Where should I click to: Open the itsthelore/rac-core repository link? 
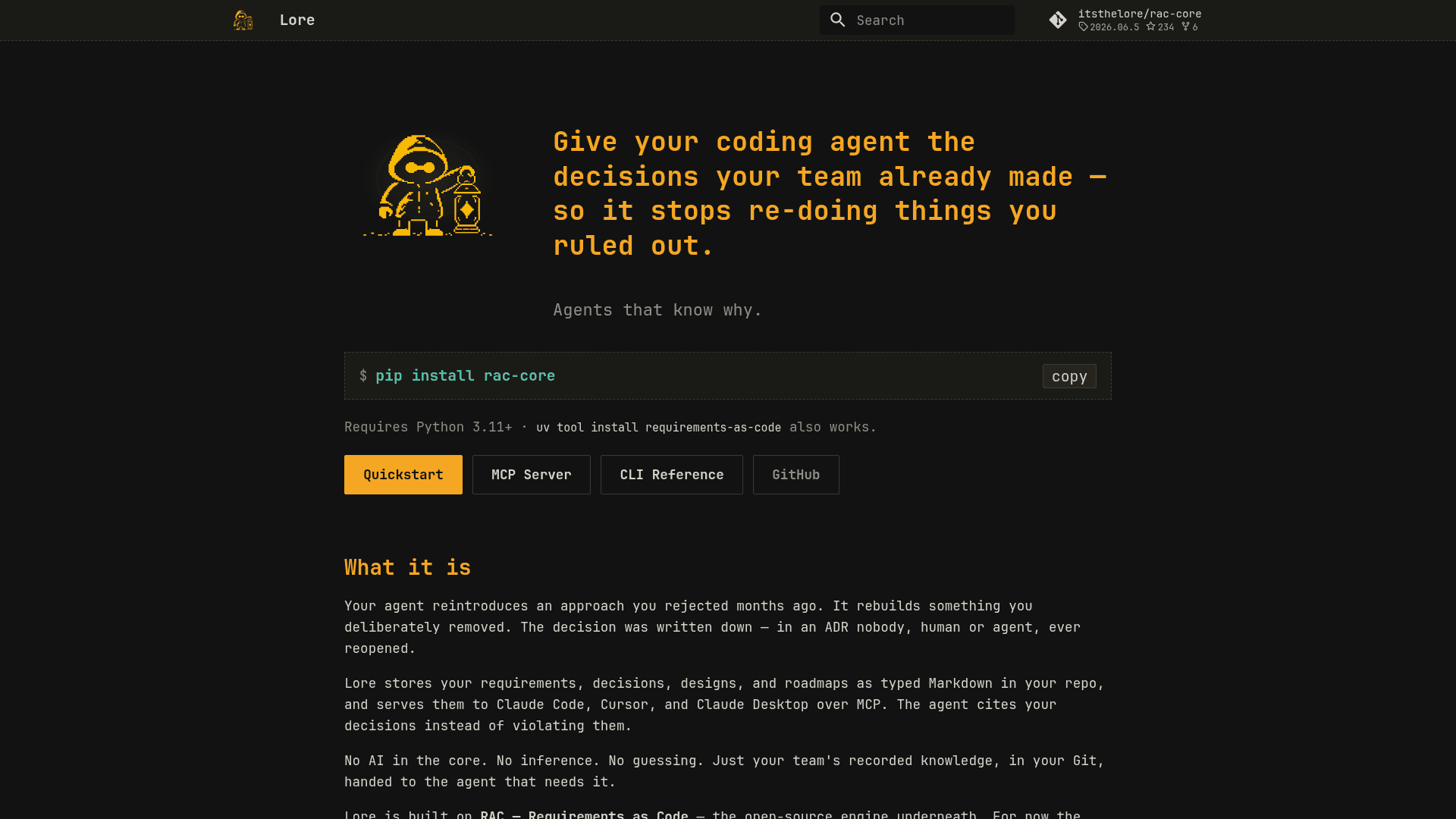(1139, 14)
